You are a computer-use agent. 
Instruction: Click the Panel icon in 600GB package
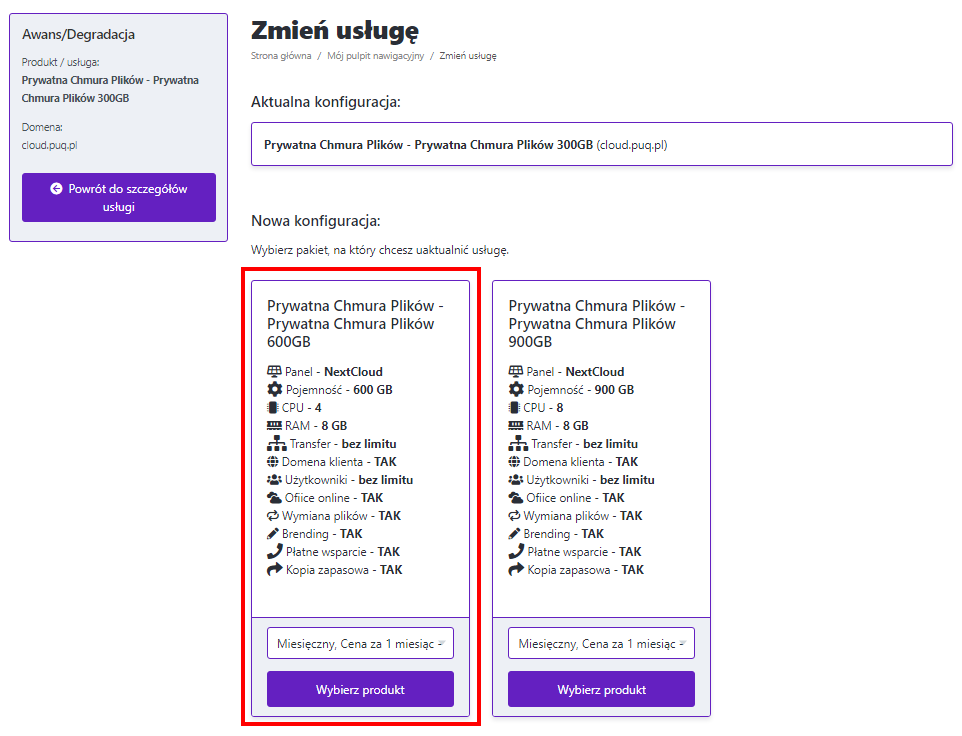click(x=275, y=372)
